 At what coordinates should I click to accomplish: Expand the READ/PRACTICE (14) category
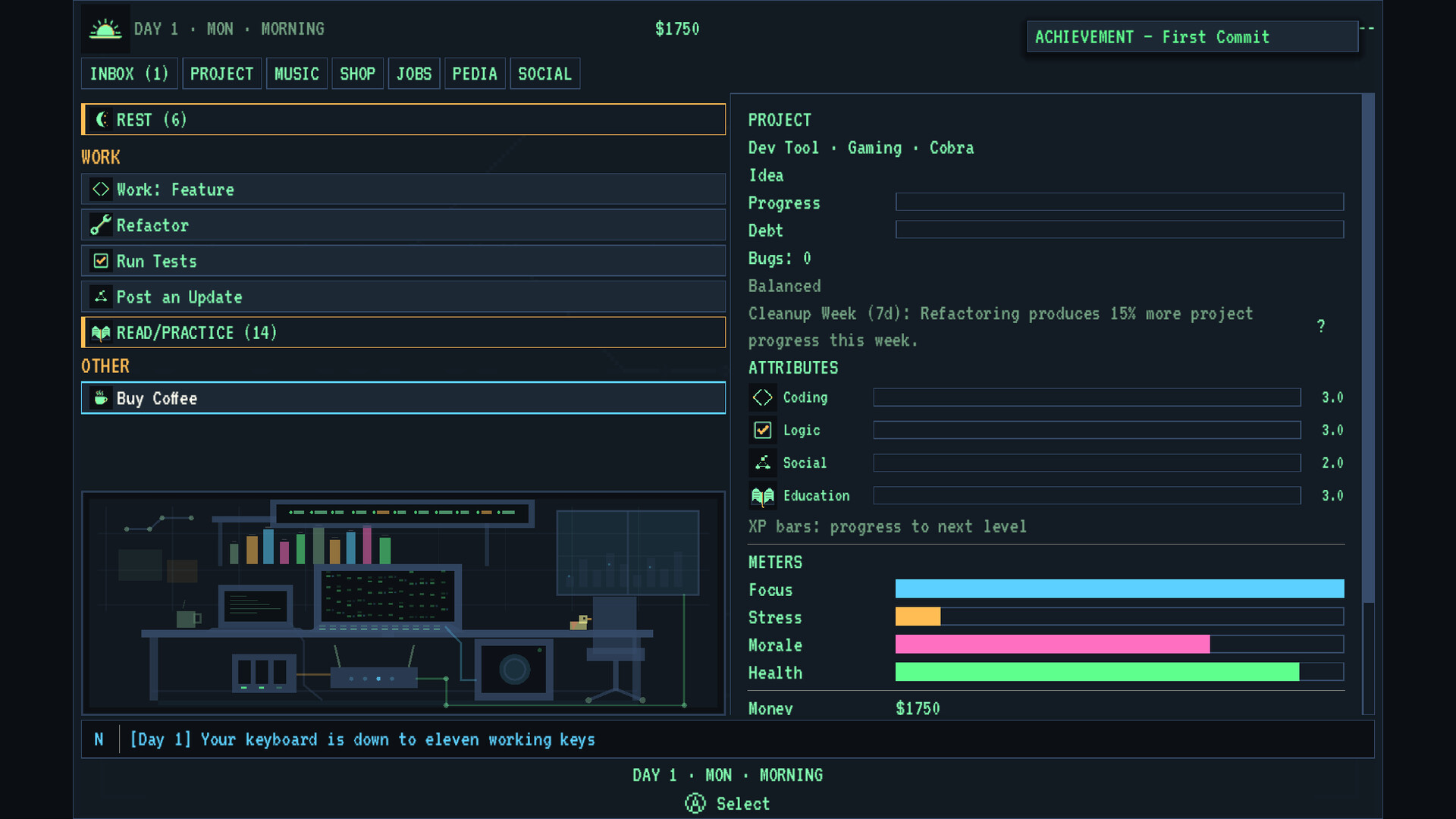[403, 333]
